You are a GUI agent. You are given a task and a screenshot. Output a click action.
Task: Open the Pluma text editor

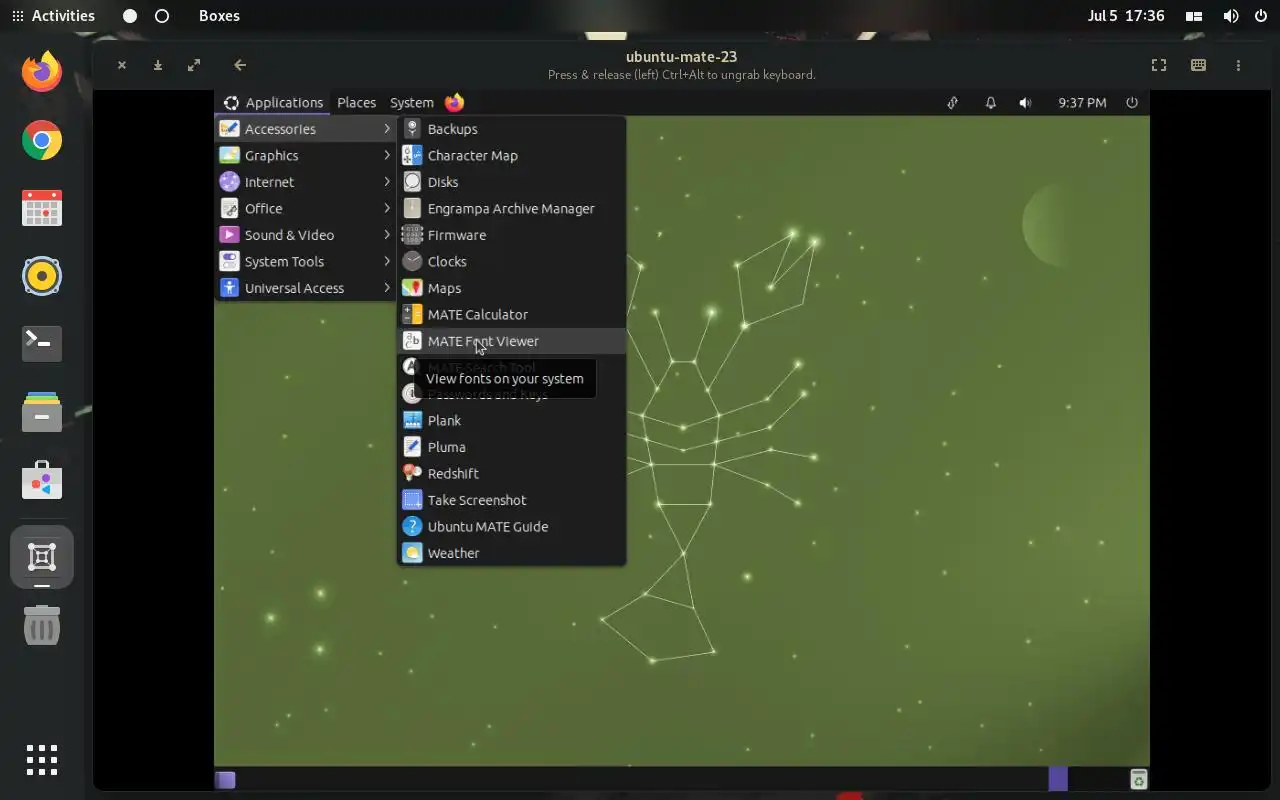[x=512, y=447]
